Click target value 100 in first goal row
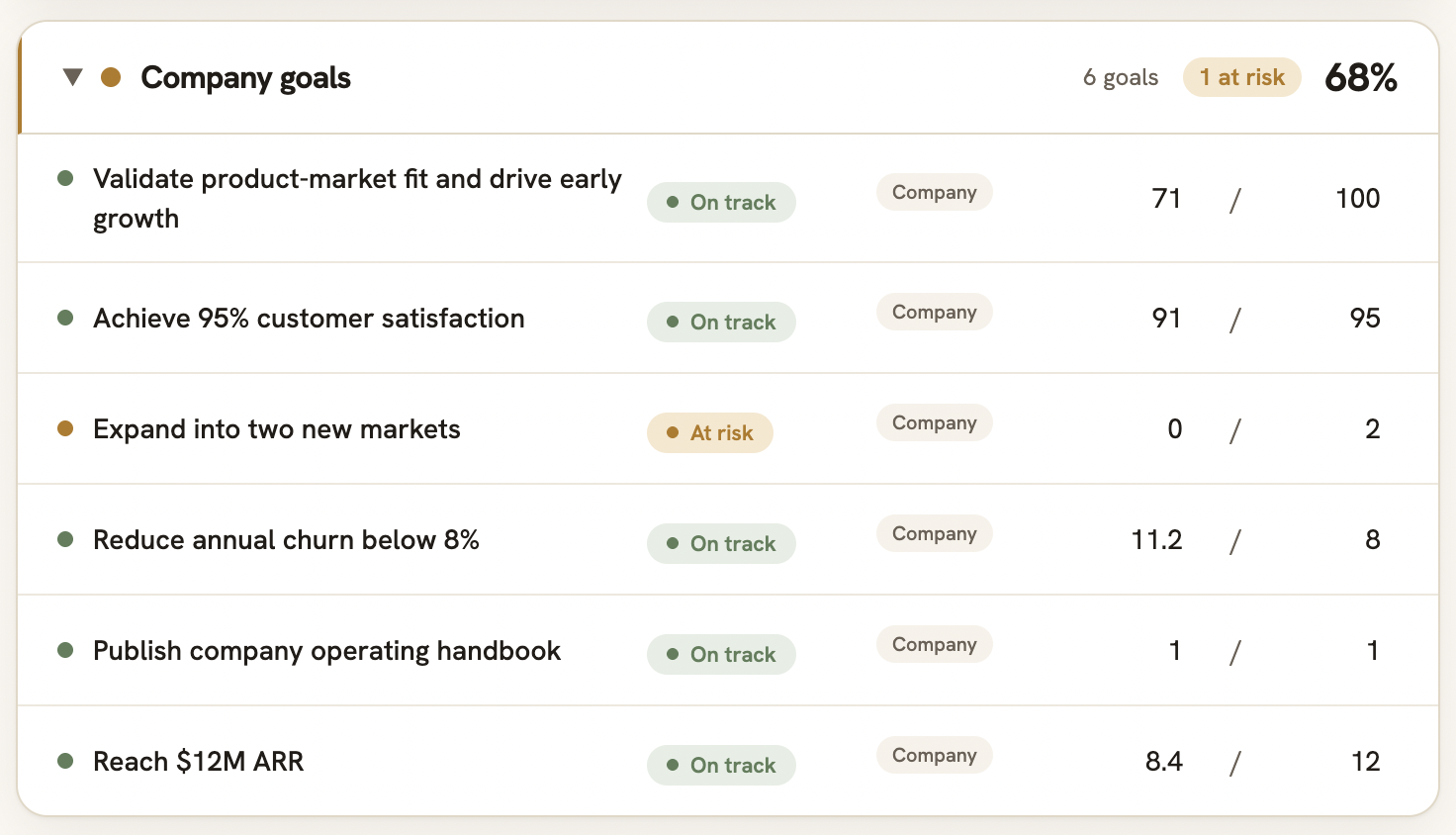This screenshot has height=835, width=1456. 1358,198
